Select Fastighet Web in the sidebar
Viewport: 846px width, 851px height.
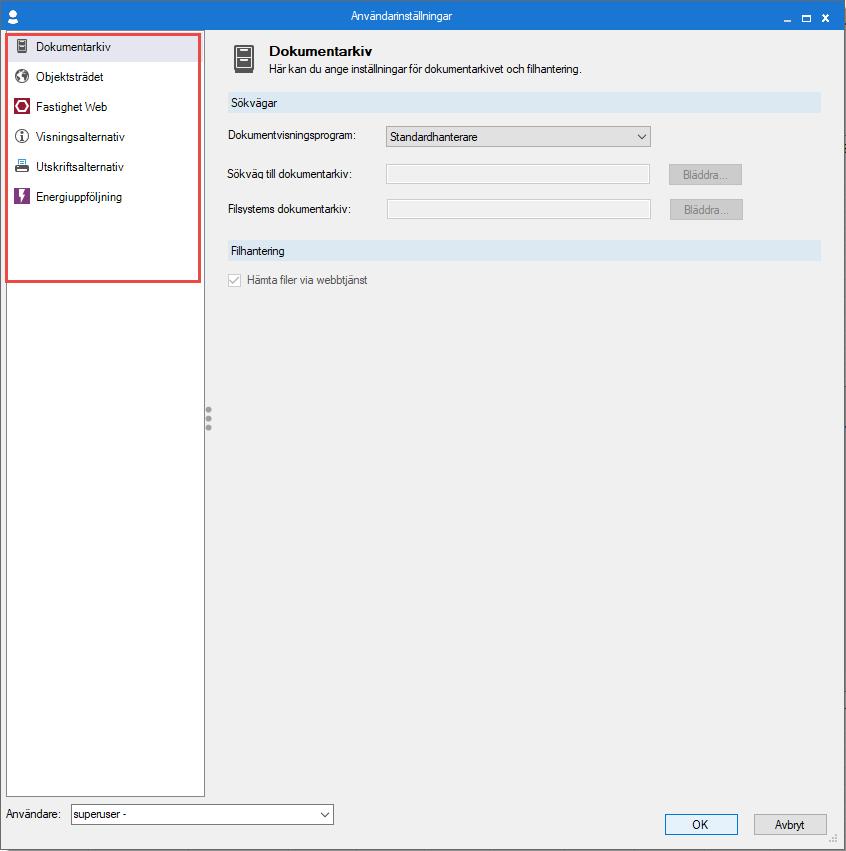[103, 106]
